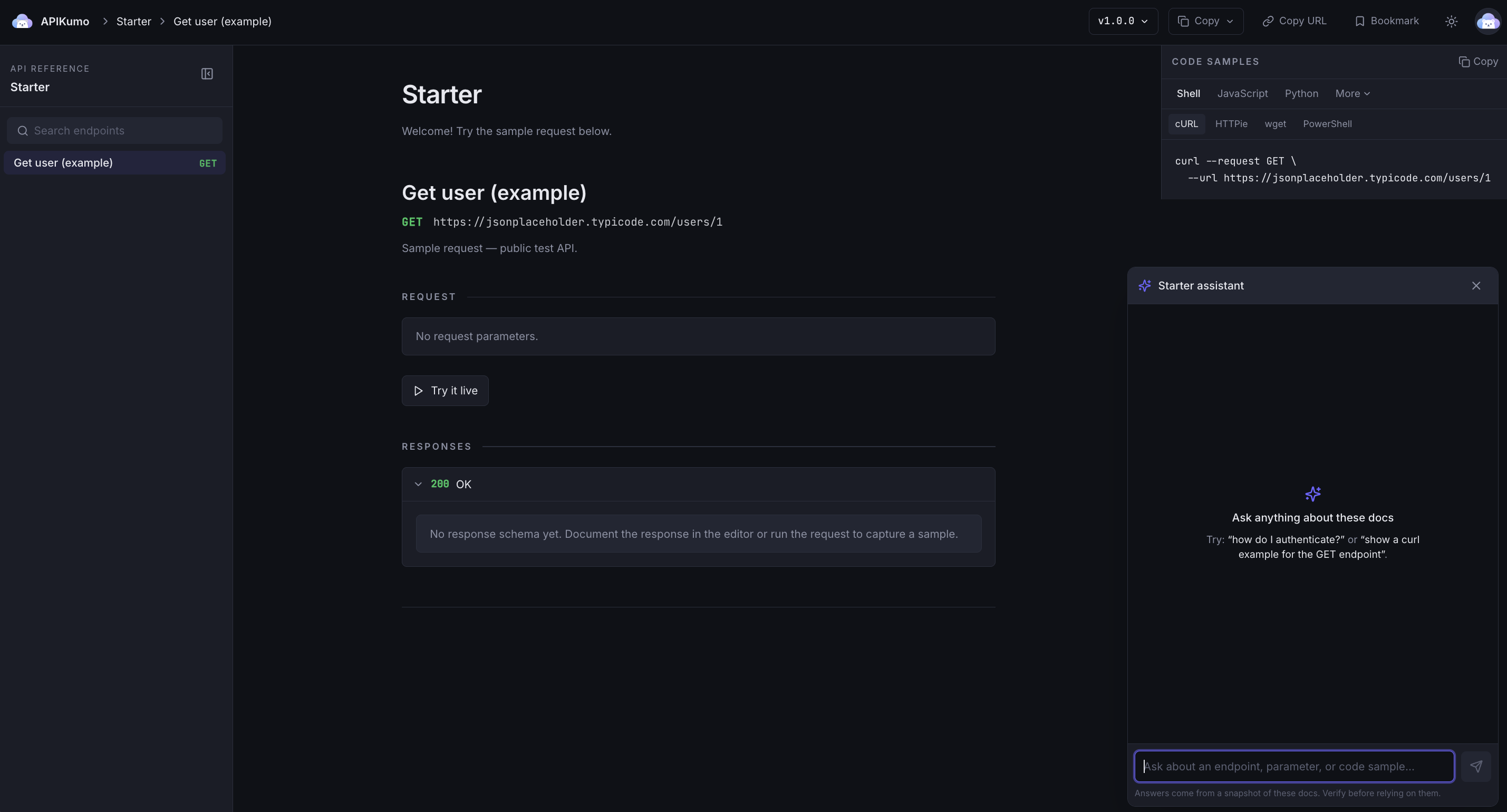This screenshot has width=1507, height=812.
Task: Click the Starter page title heading
Action: click(442, 94)
